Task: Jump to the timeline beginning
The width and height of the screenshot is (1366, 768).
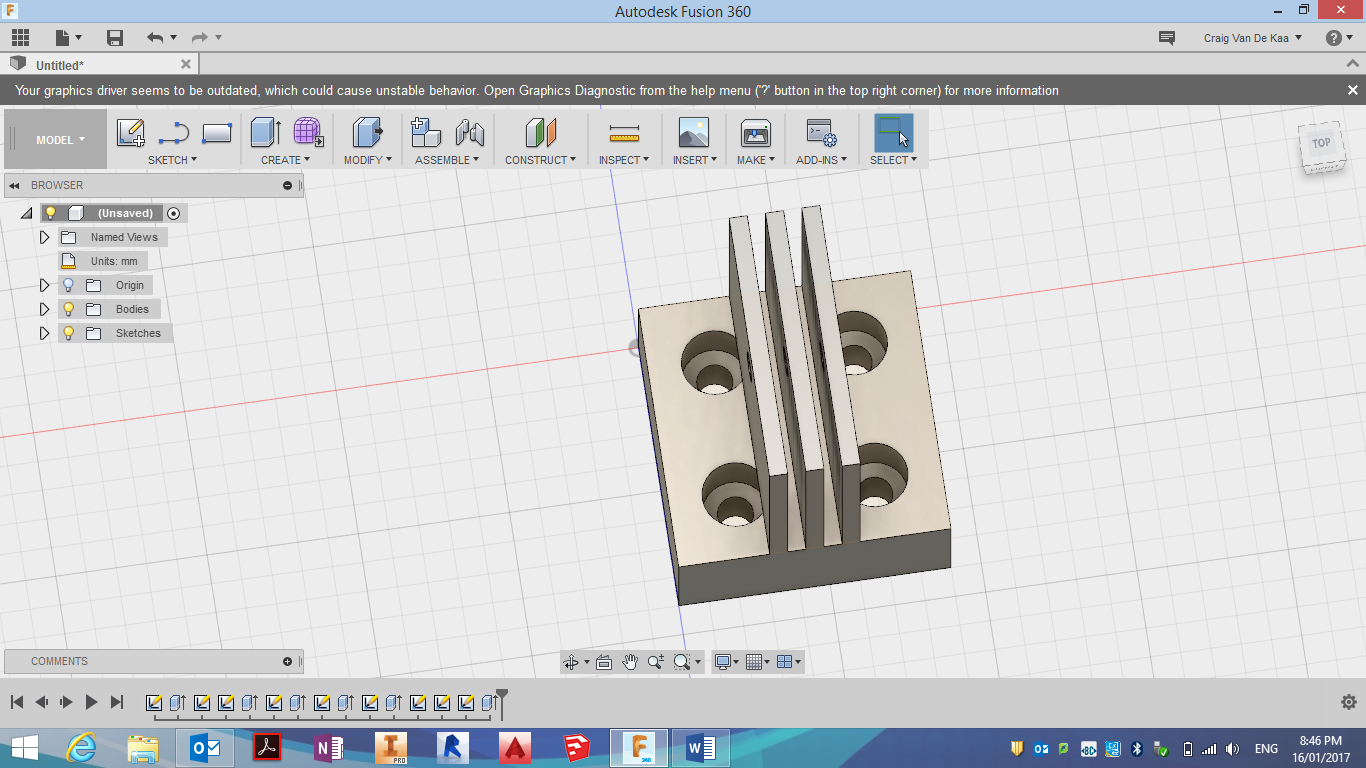Action: point(17,702)
